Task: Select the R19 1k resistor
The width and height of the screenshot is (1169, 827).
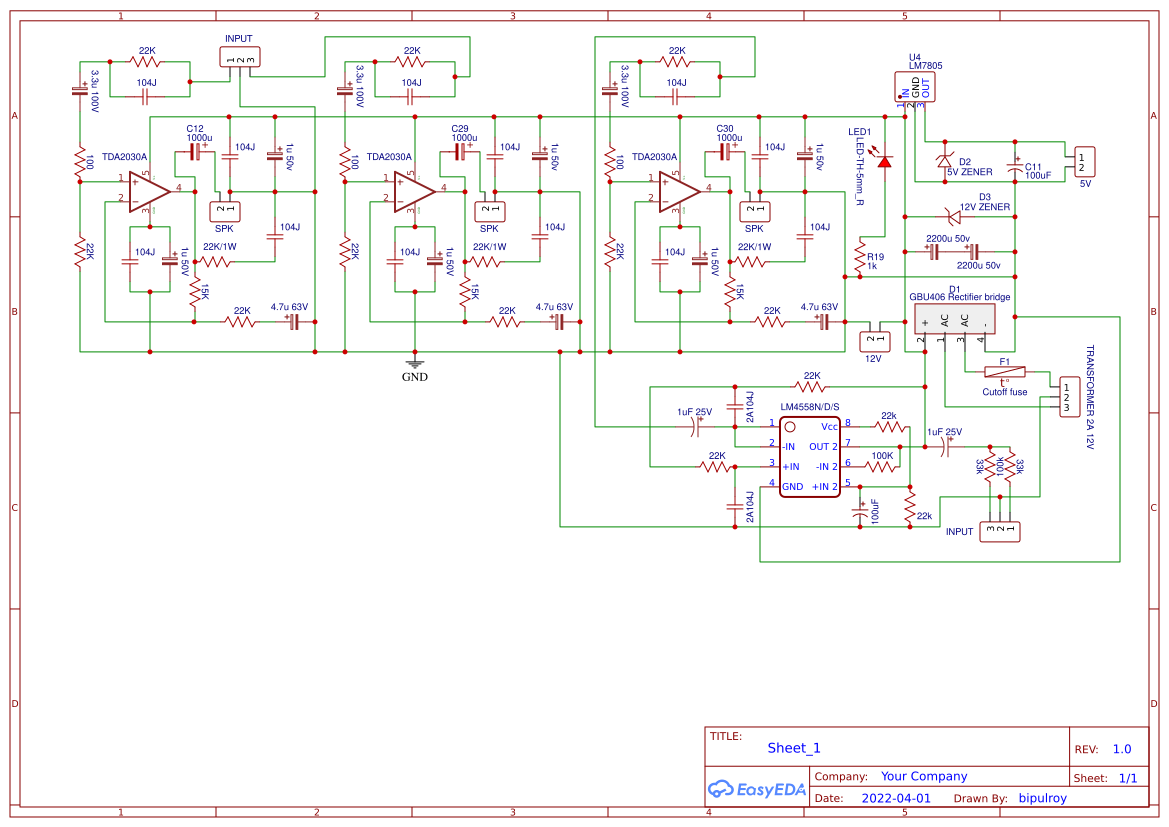Action: 862,255
